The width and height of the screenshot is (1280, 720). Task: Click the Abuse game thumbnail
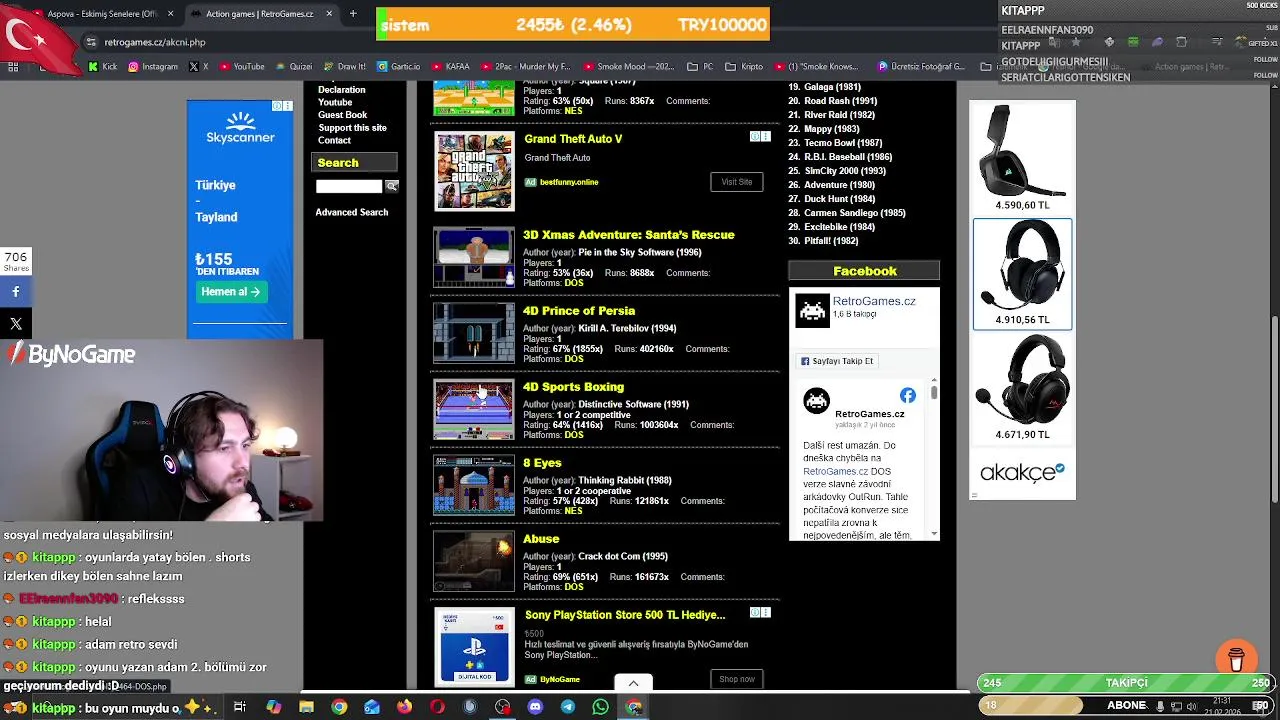(x=474, y=561)
